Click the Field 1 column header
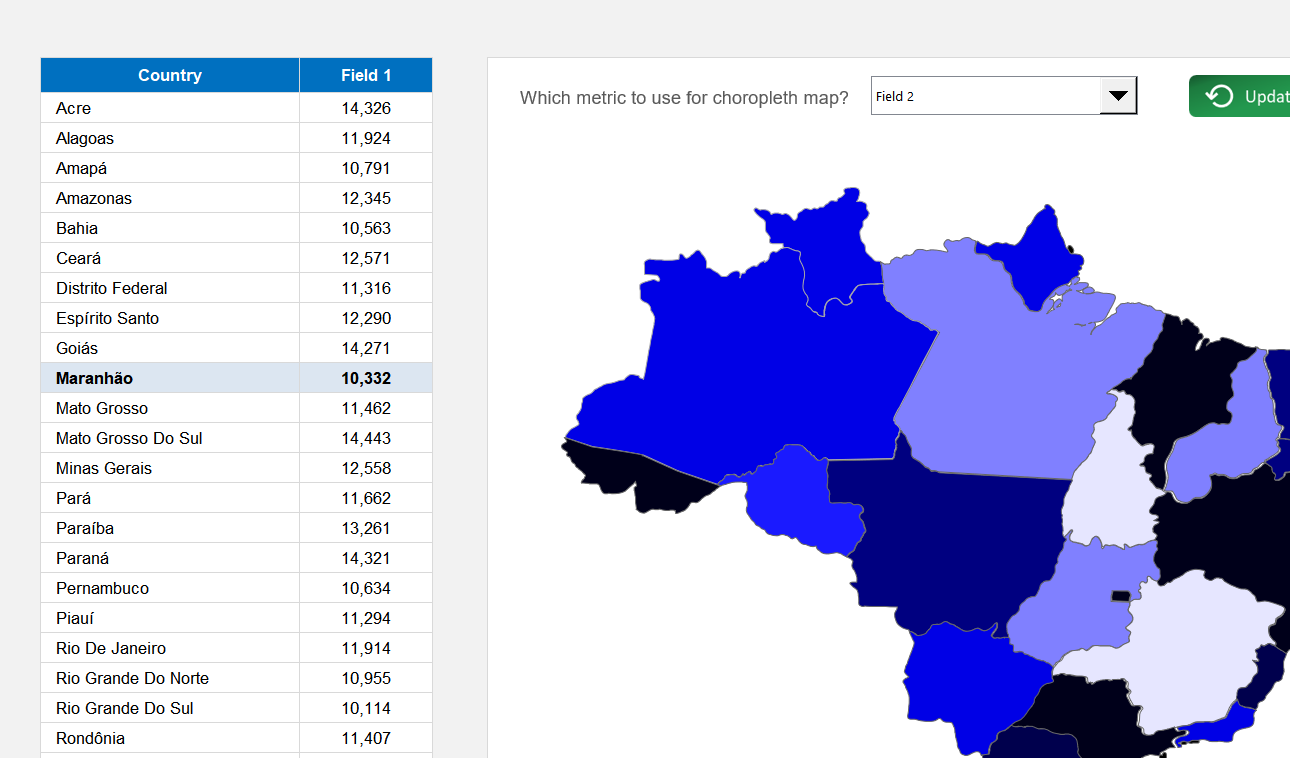This screenshot has width=1290, height=758. (365, 74)
